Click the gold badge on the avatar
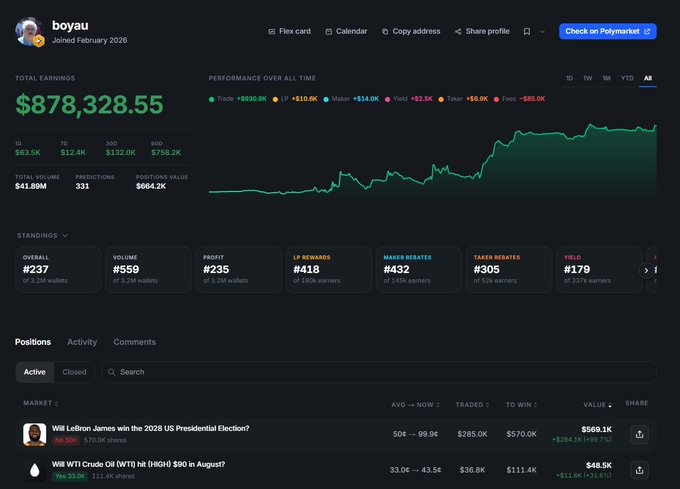Image resolution: width=680 pixels, height=489 pixels. pyautogui.click(x=39, y=41)
